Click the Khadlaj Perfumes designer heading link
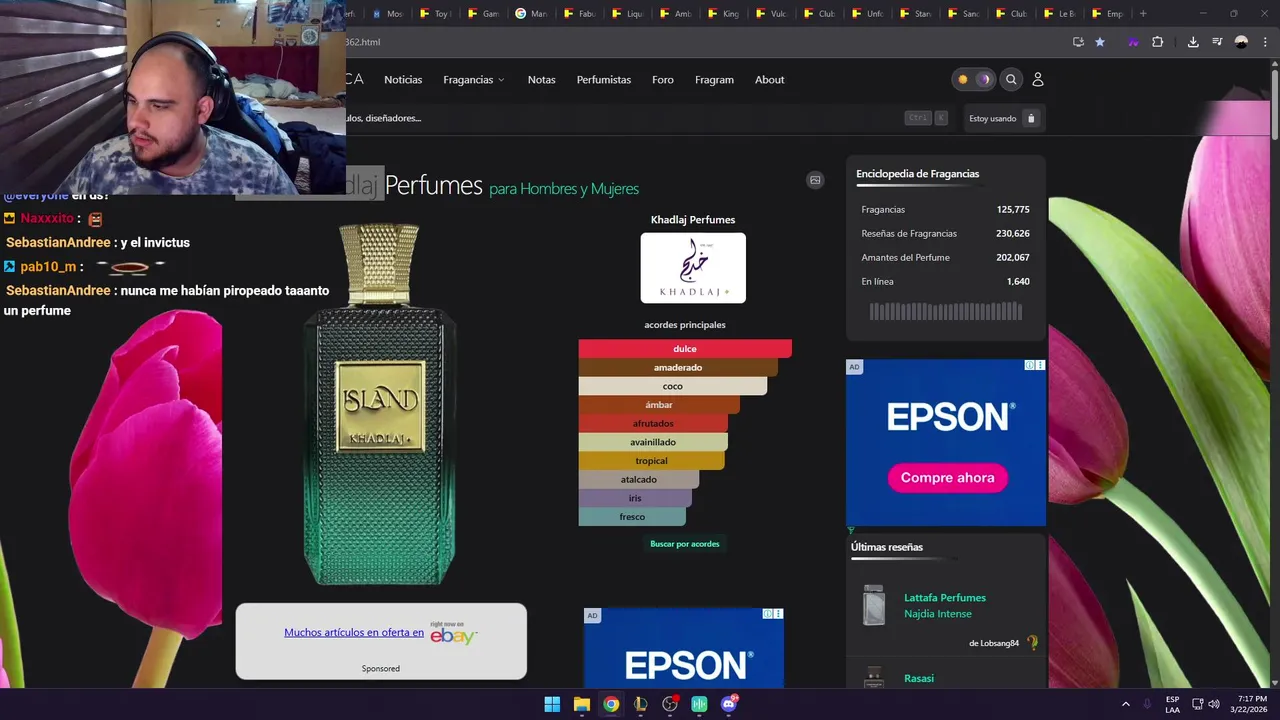The image size is (1280, 720). pos(693,220)
